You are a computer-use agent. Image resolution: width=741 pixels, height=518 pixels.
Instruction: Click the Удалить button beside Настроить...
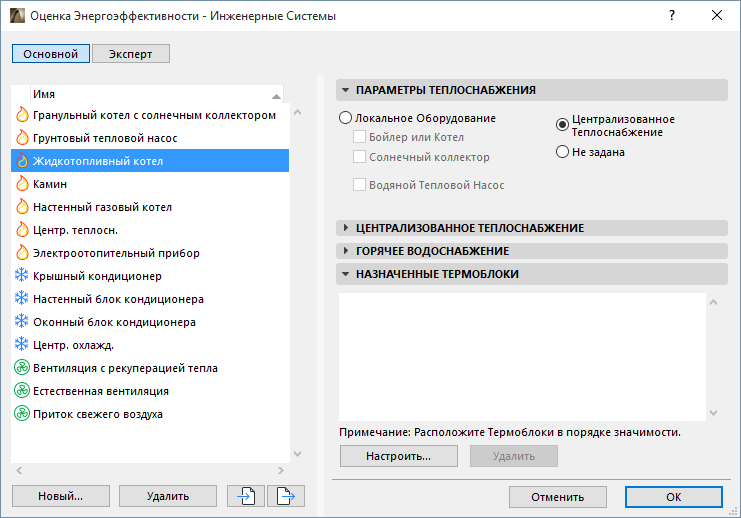tap(514, 456)
